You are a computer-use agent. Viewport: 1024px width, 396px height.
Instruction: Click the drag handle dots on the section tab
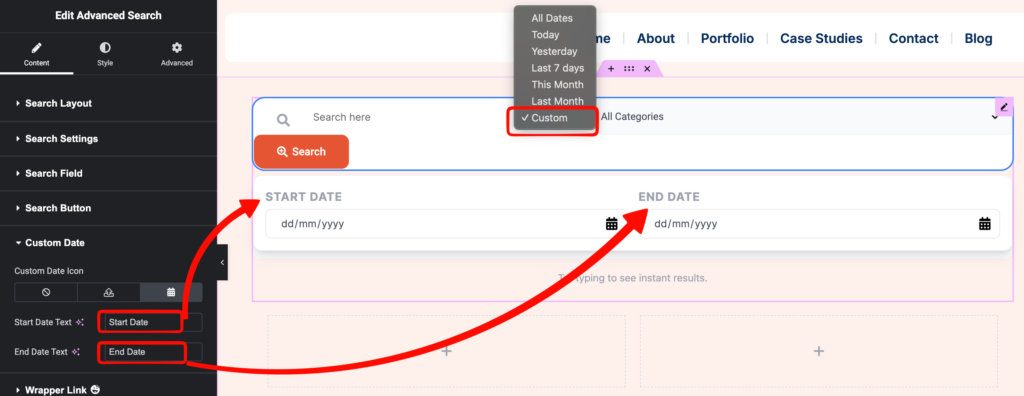pos(629,69)
